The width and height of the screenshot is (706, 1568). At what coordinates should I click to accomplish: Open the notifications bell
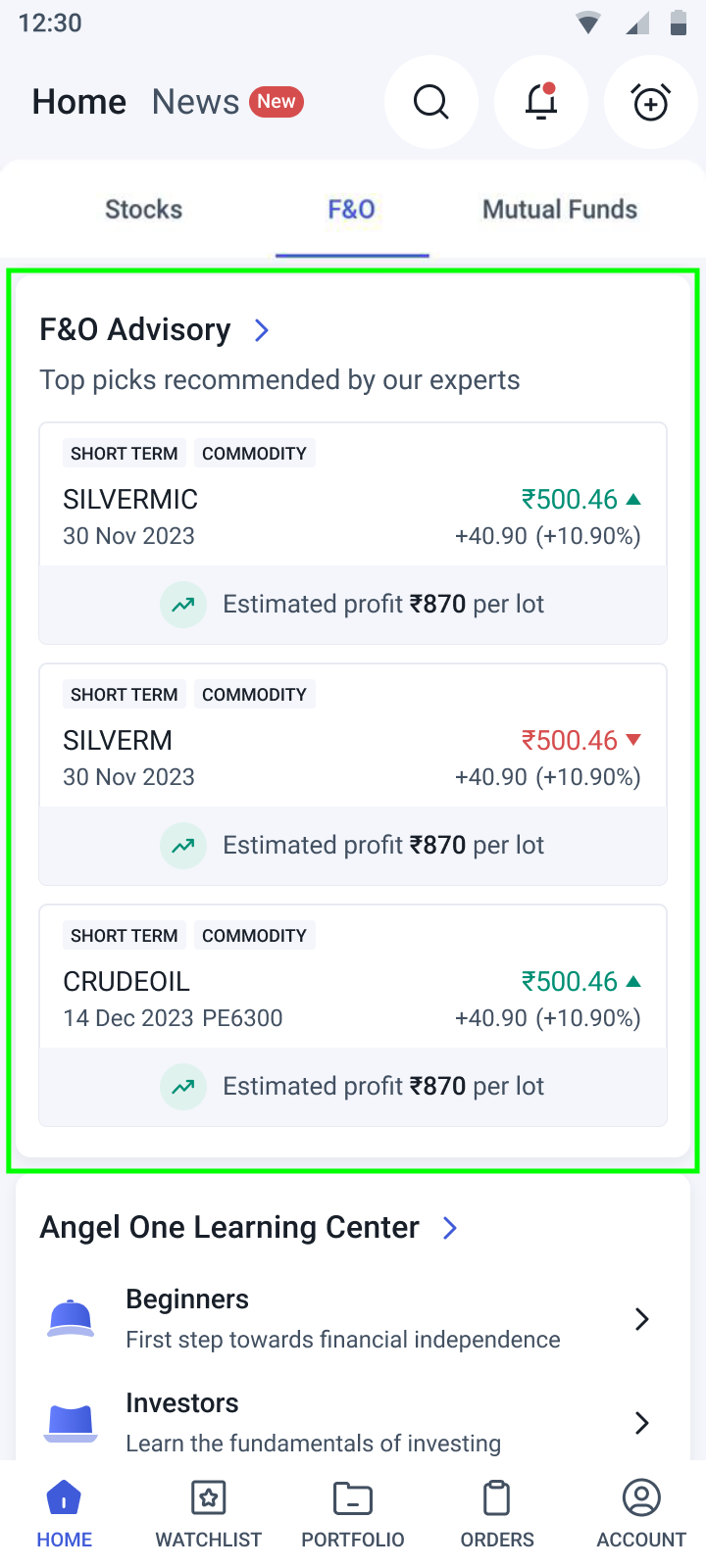coord(541,102)
